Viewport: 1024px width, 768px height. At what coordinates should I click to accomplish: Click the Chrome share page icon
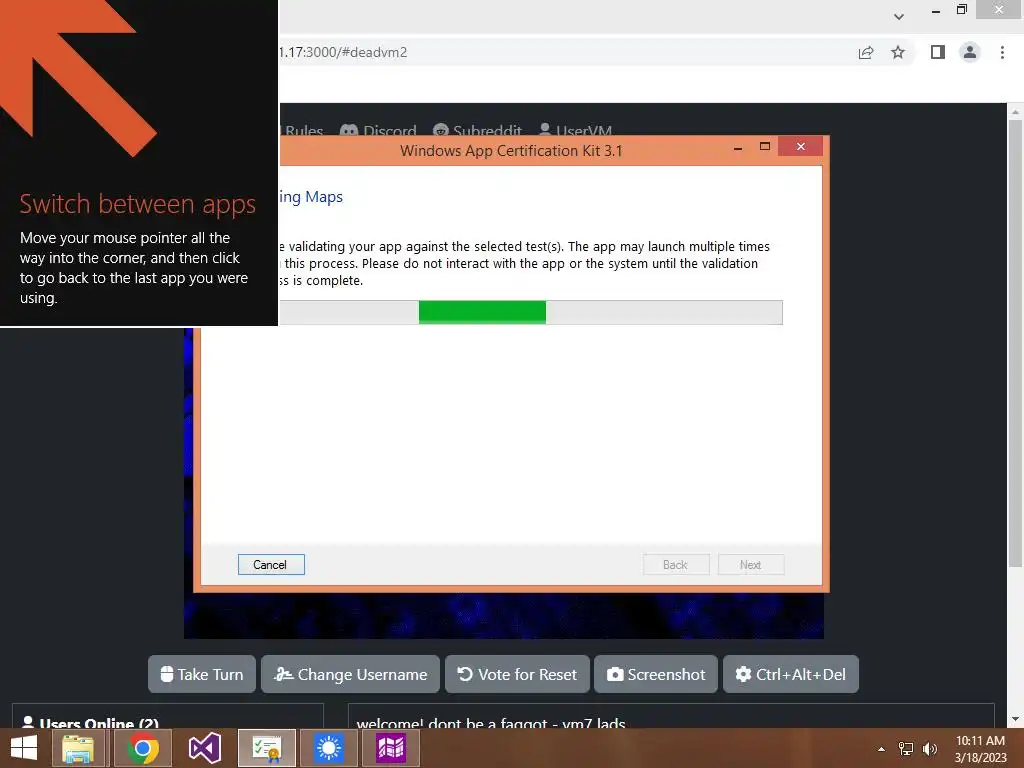[x=866, y=52]
